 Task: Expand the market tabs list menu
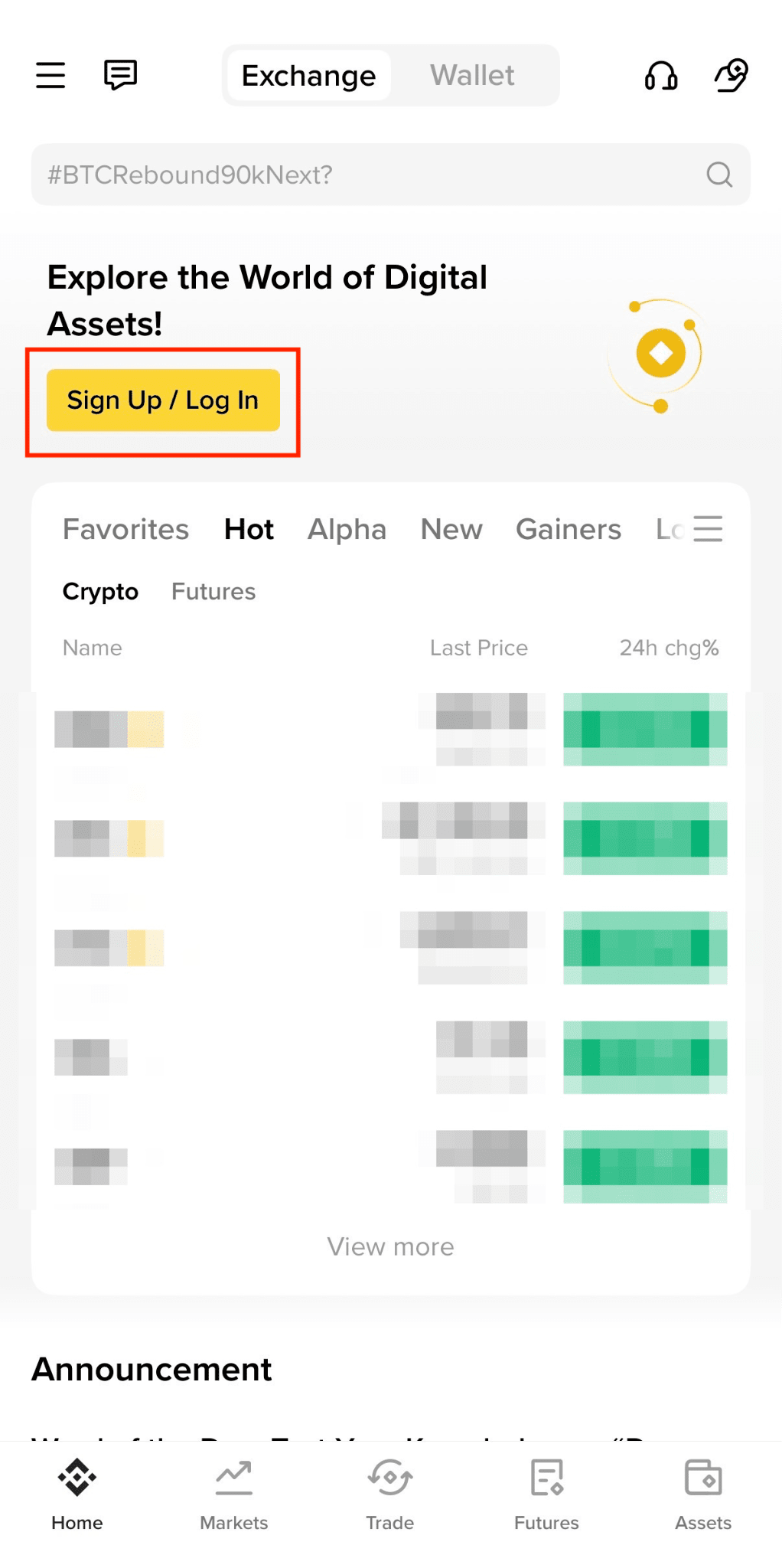pos(708,529)
